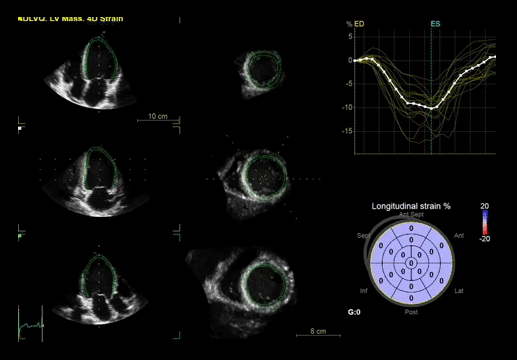Click the G:0 global strain value
The height and width of the screenshot is (360, 517).
coord(354,312)
